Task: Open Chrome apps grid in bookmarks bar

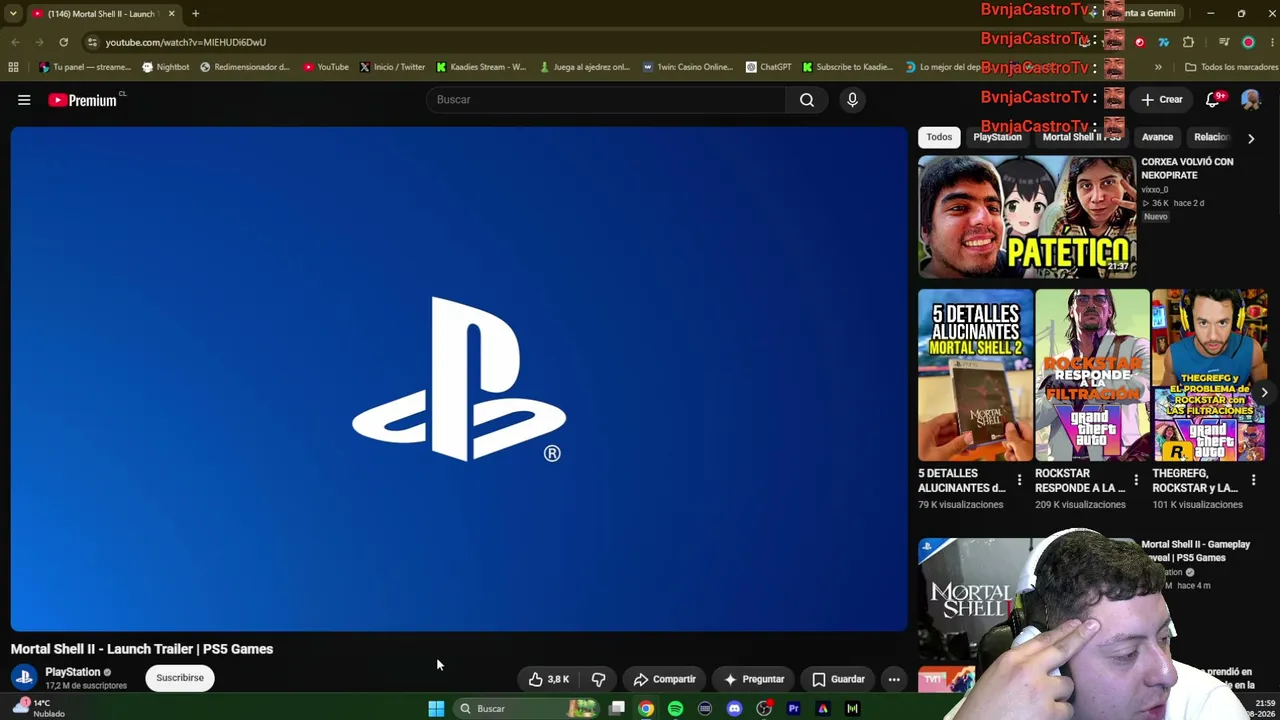Action: (x=13, y=67)
